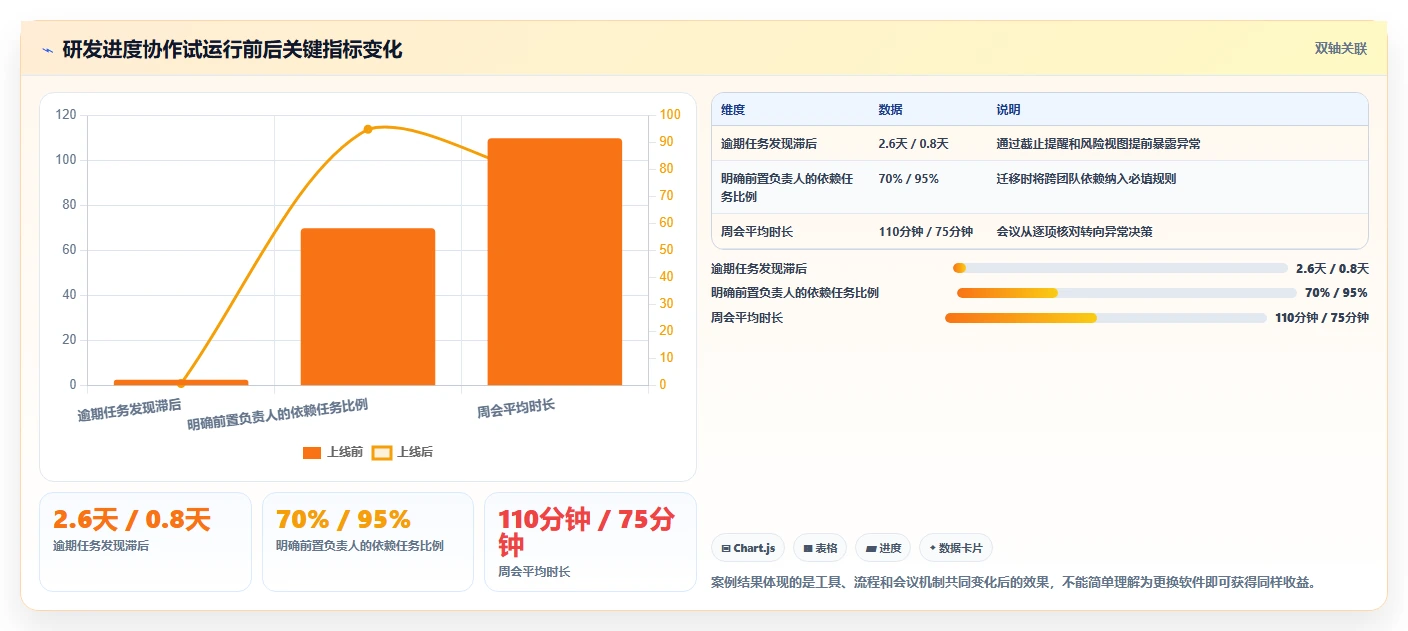
Task: Click the 双轴关联 label in header
Action: coord(1340,48)
